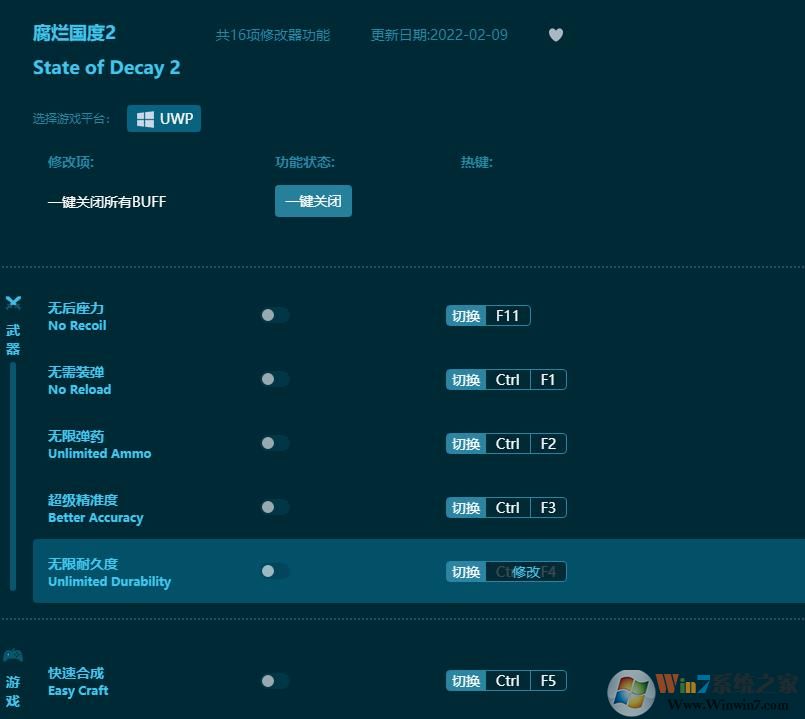Select the crossed-swords weapons (武器) category icon
The image size is (805, 719).
click(x=13, y=302)
